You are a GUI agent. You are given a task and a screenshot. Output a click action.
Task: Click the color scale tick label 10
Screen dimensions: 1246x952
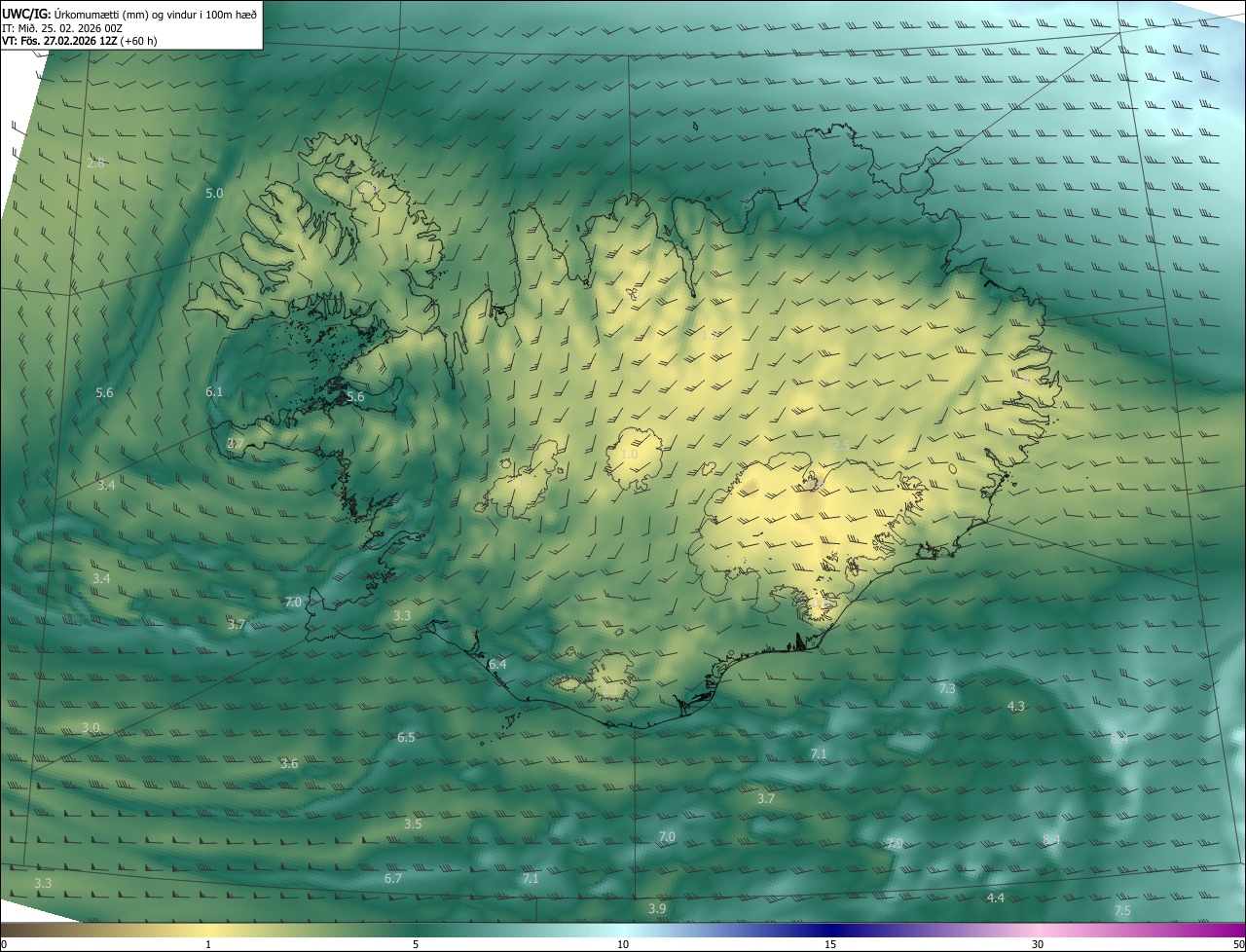tap(623, 944)
